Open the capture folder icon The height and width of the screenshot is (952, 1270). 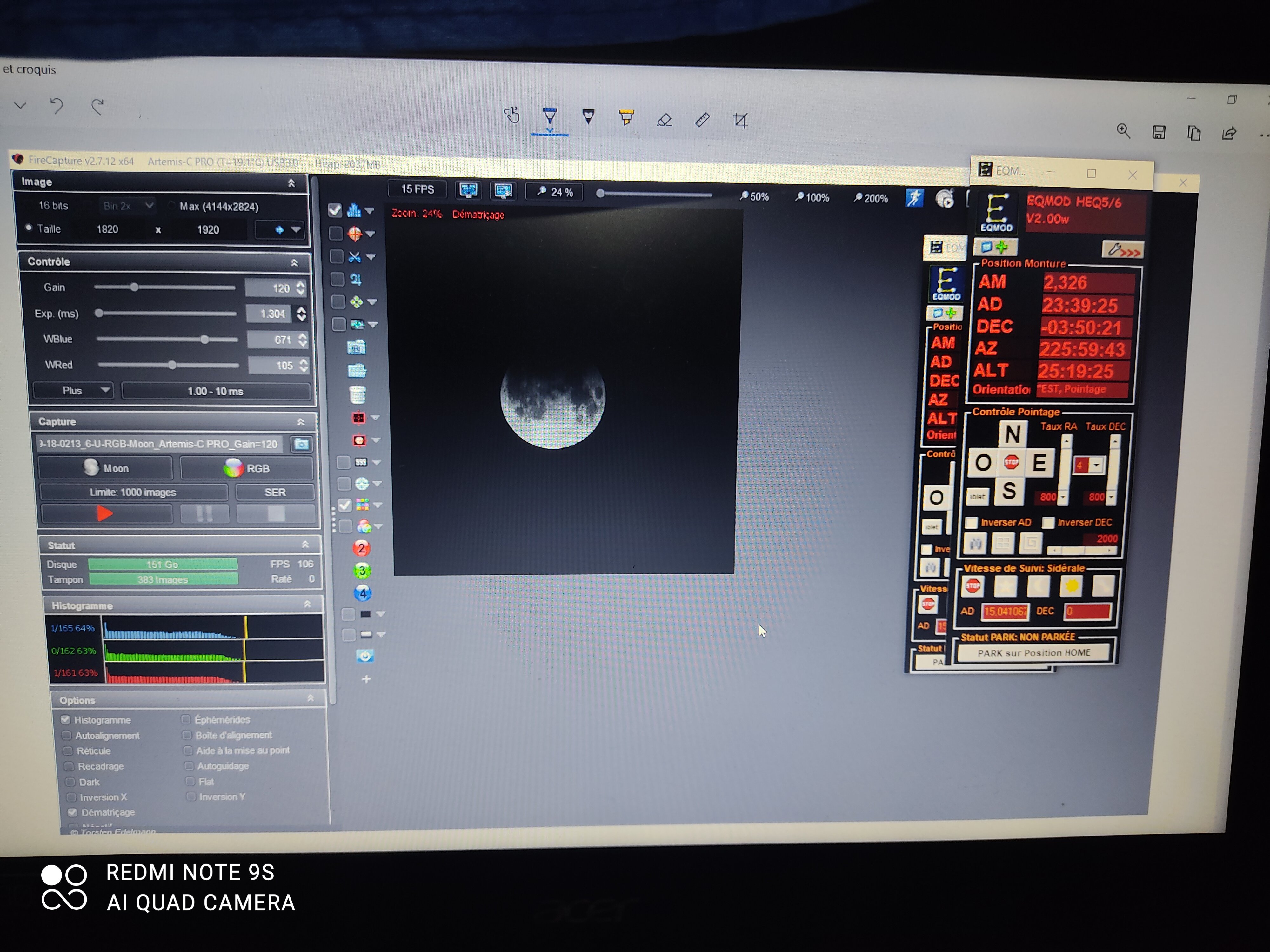[301, 444]
